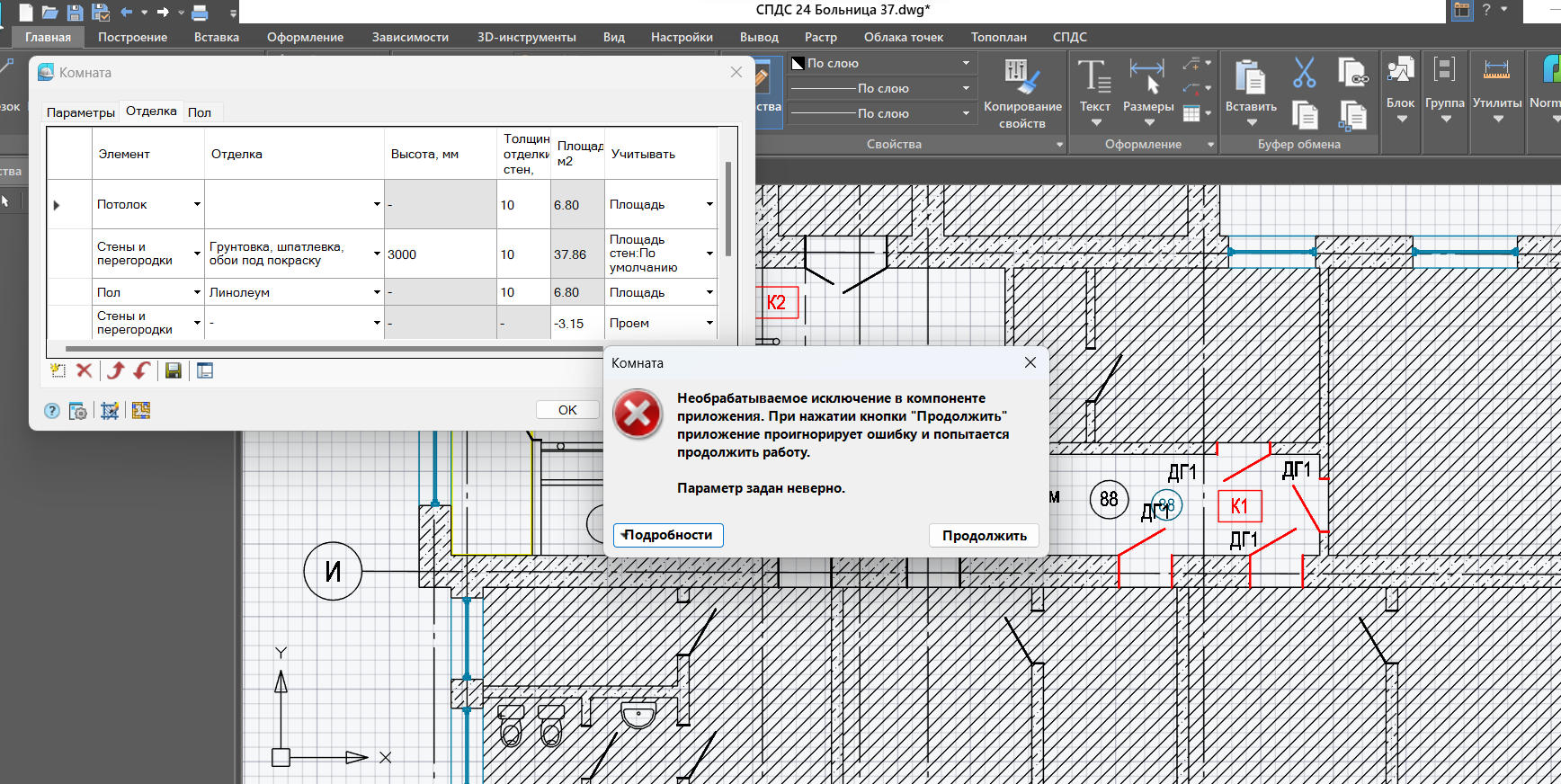
Task: Print the drawing via the printer icon
Action: 200,12
